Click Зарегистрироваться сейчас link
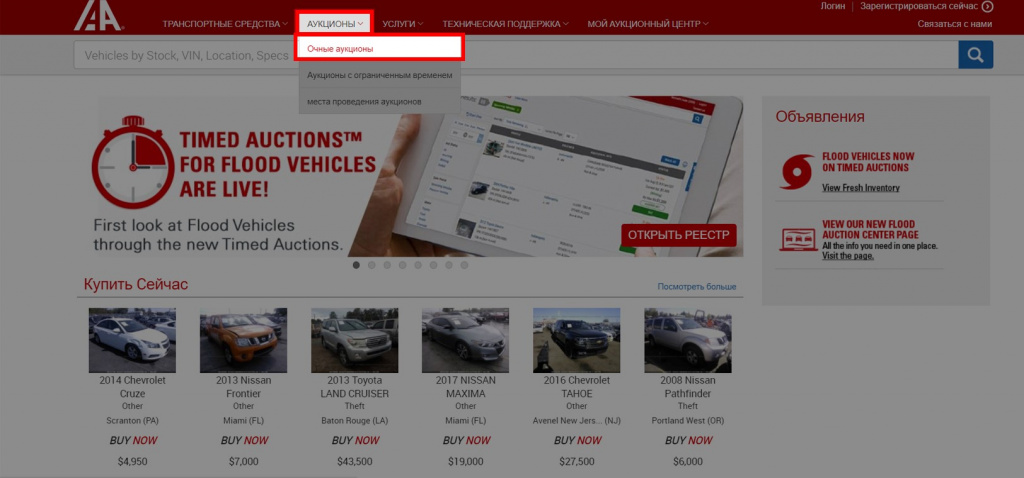1024x478 pixels. click(919, 6)
